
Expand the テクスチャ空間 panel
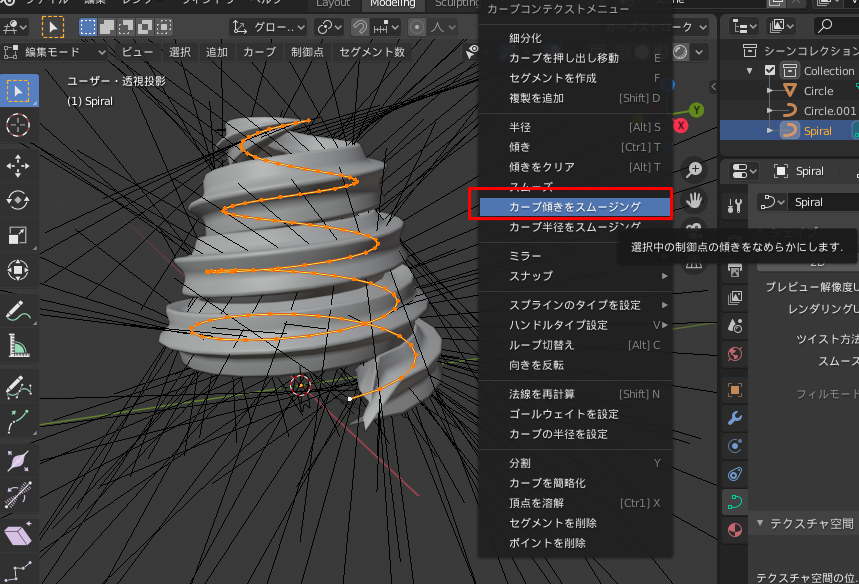(805, 523)
